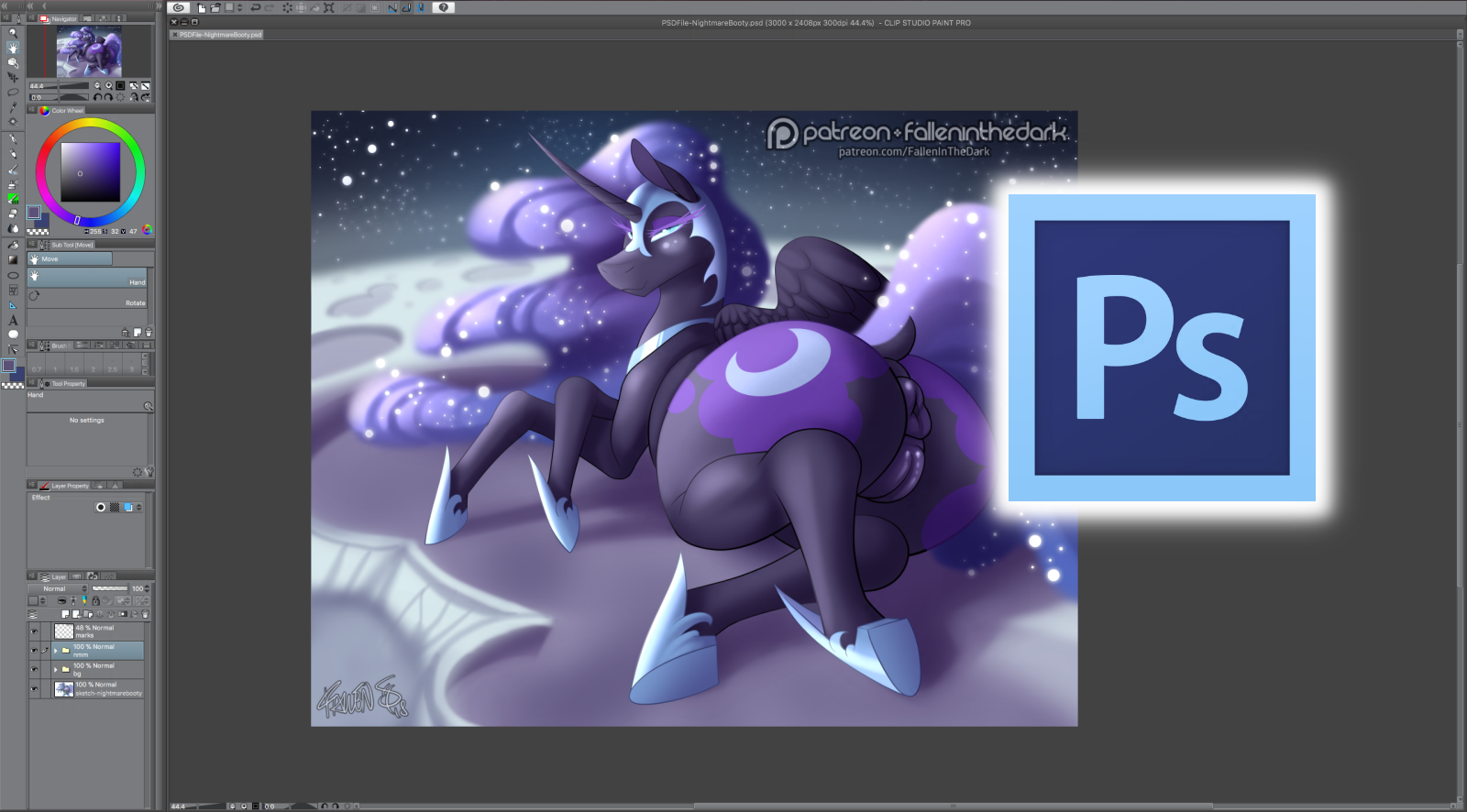Toggle snap to grid in command bar
This screenshot has width=1467, height=812.
tap(421, 7)
